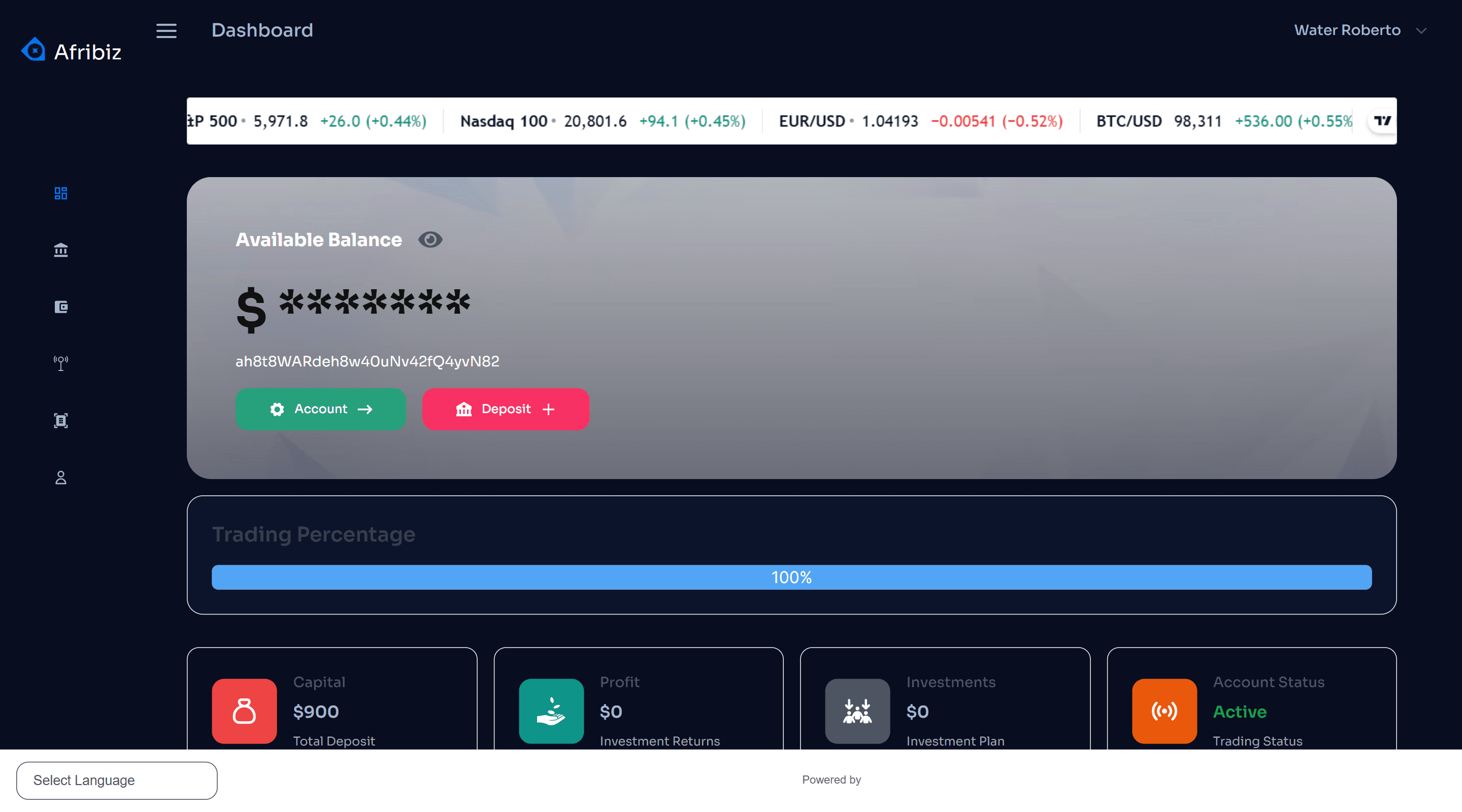Image resolution: width=1462 pixels, height=812 pixels.
Task: Click the signal/trading antenna sidebar icon
Action: tap(60, 363)
